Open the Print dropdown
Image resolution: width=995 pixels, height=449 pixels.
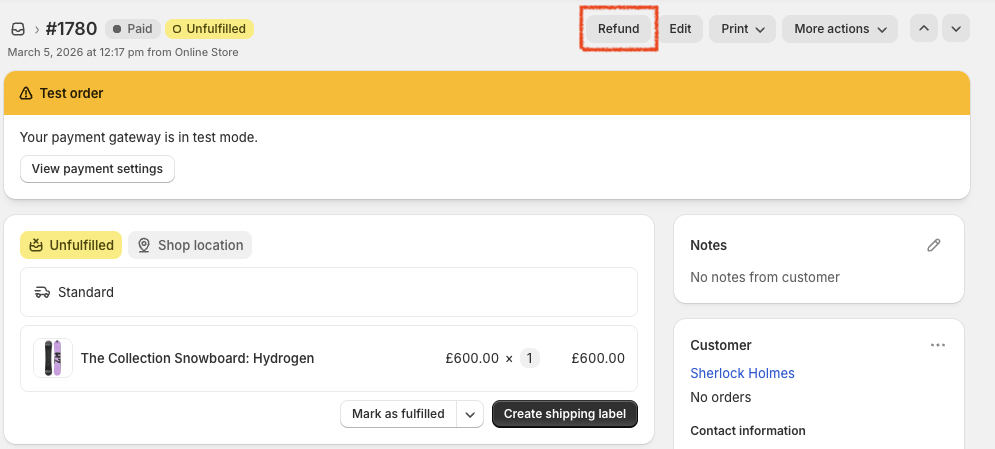pyautogui.click(x=743, y=29)
